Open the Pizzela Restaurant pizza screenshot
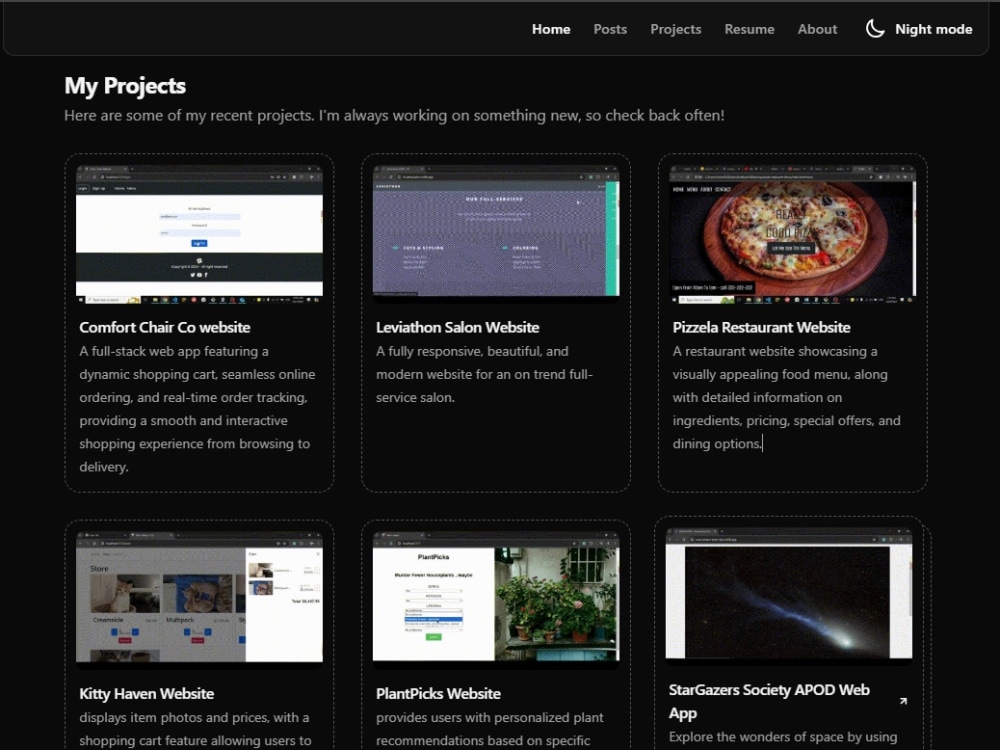Viewport: 1000px width, 750px height. (x=792, y=234)
